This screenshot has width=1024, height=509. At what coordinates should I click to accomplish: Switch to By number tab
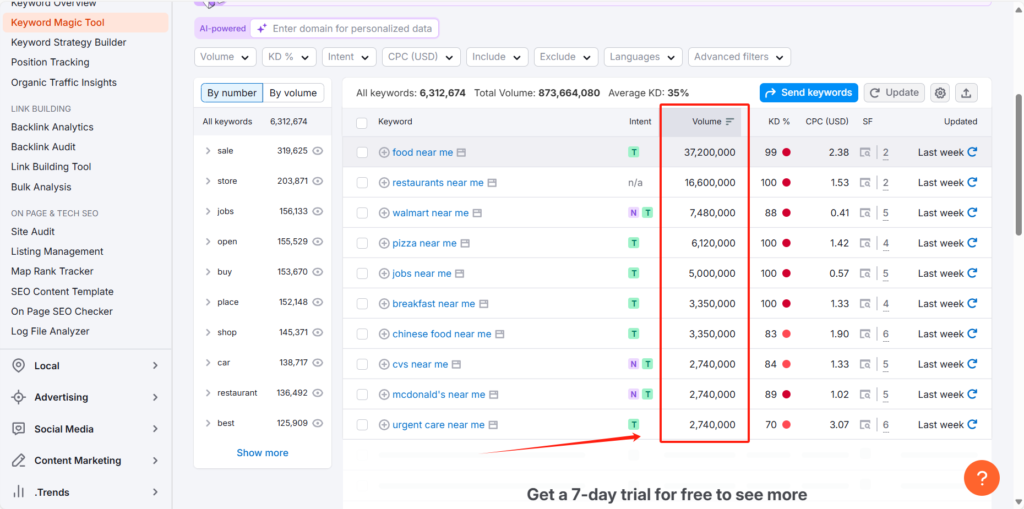click(232, 93)
